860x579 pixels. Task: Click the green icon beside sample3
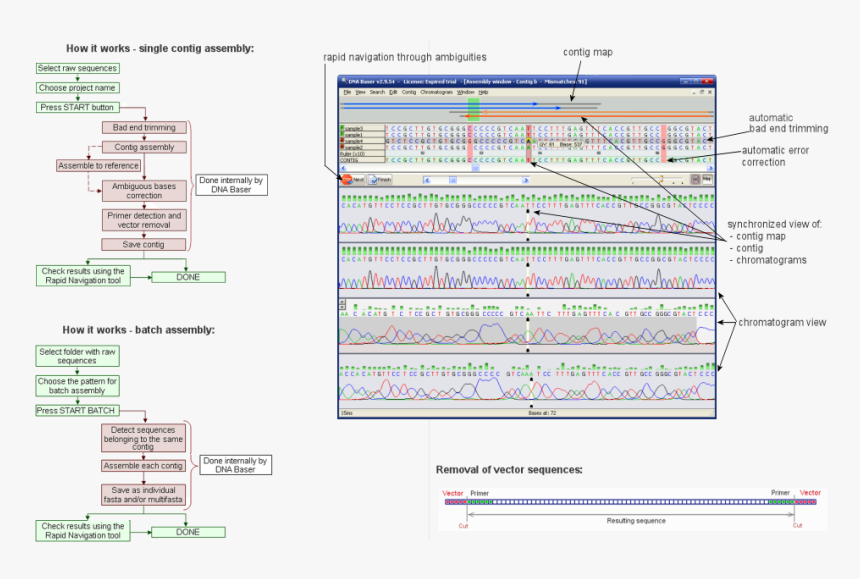(x=342, y=128)
